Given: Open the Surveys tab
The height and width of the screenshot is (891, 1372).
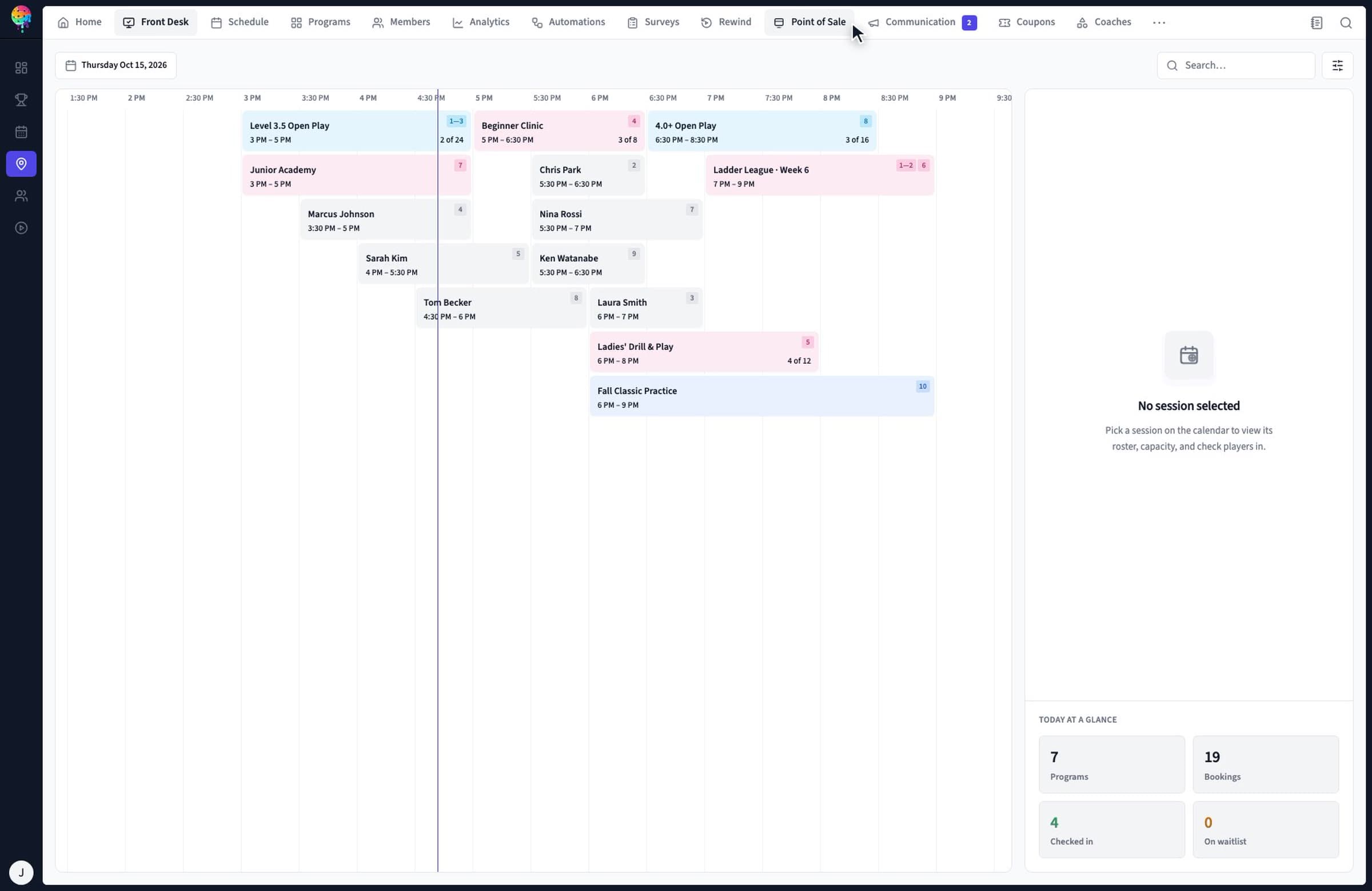Looking at the screenshot, I should click(x=653, y=22).
